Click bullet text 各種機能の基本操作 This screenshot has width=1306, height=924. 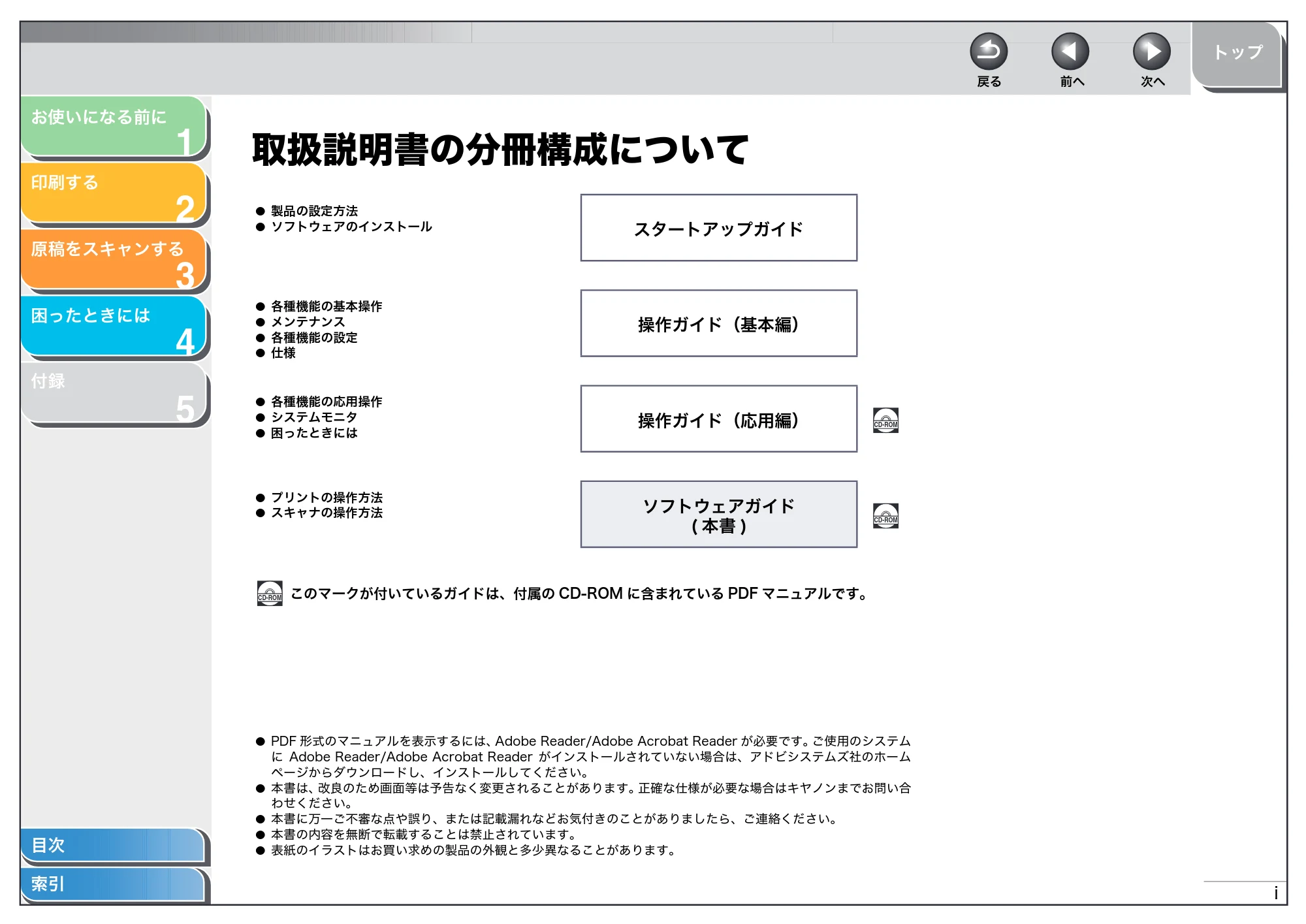pos(326,306)
